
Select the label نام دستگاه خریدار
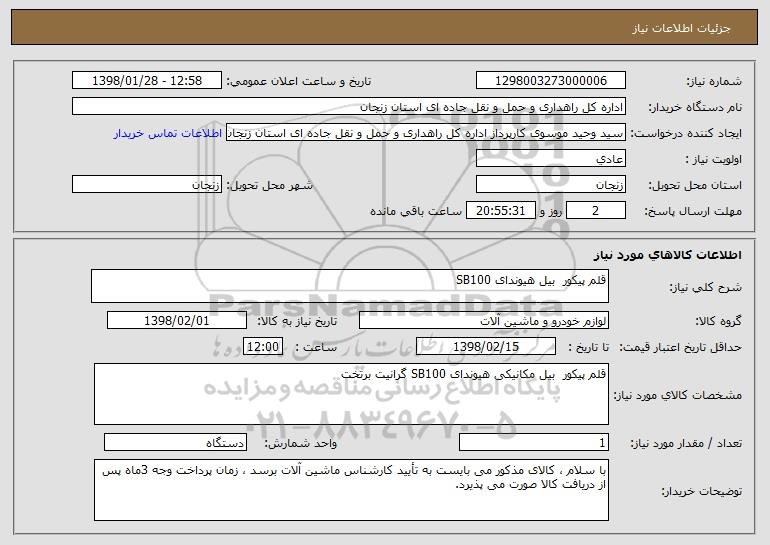point(696,108)
